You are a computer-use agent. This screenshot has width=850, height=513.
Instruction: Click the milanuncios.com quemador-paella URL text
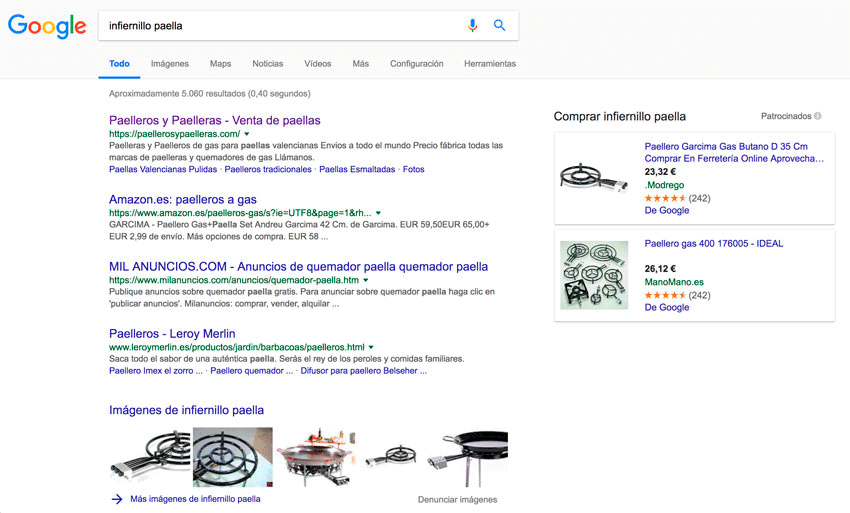pos(234,280)
